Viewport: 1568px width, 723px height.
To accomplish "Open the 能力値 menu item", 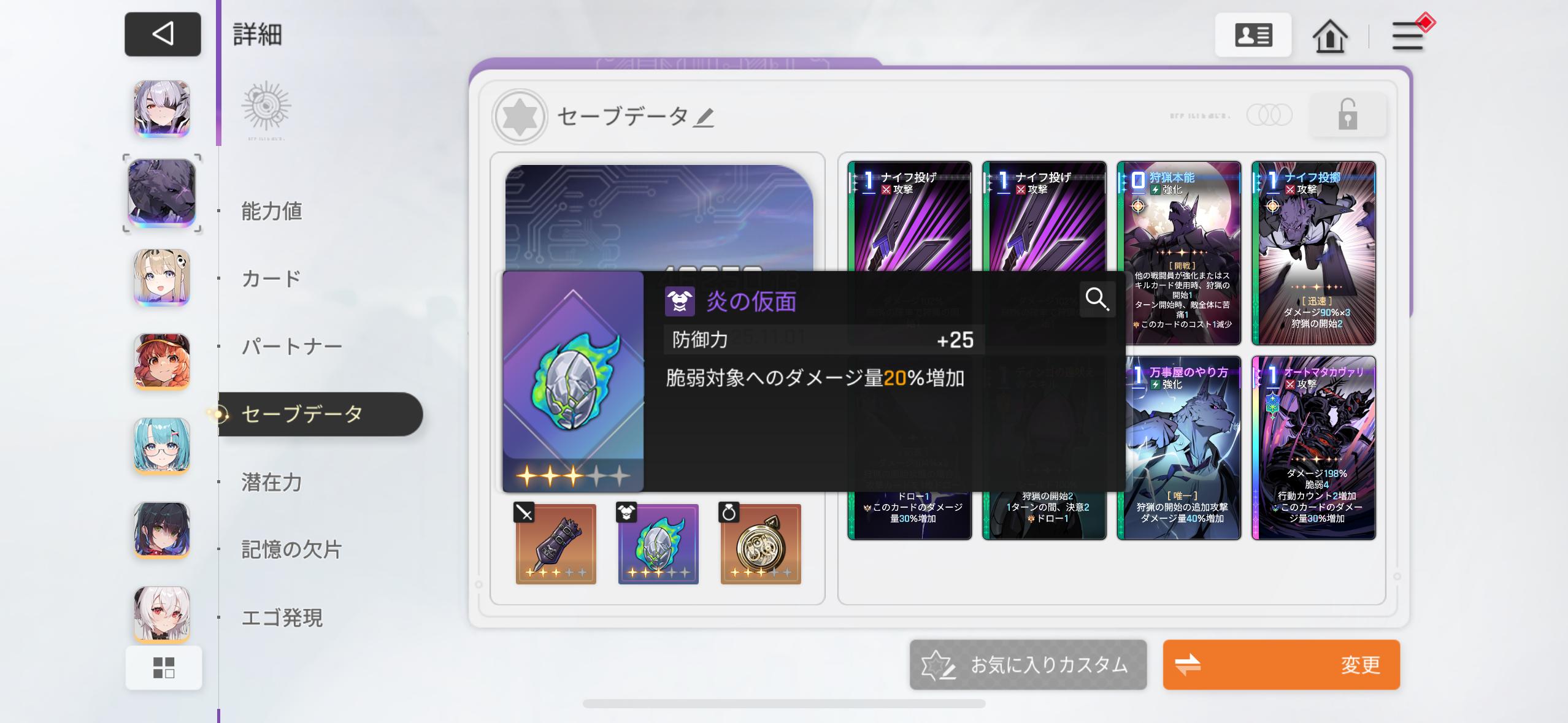I will [272, 211].
